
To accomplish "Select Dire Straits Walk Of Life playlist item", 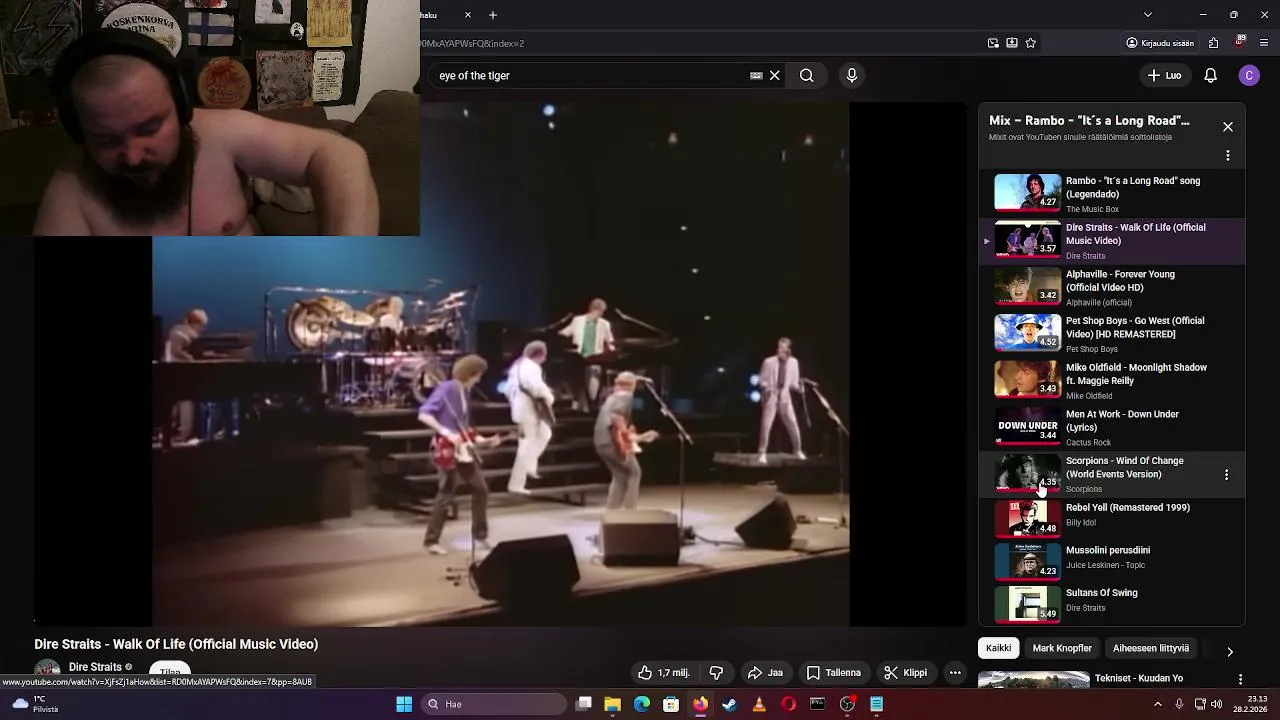I will click(x=1112, y=240).
